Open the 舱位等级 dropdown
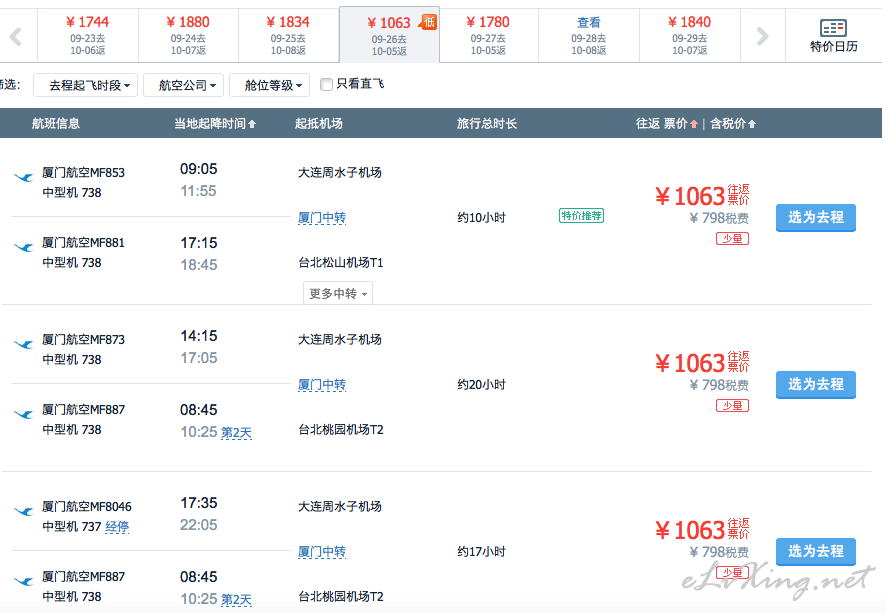 [270, 85]
